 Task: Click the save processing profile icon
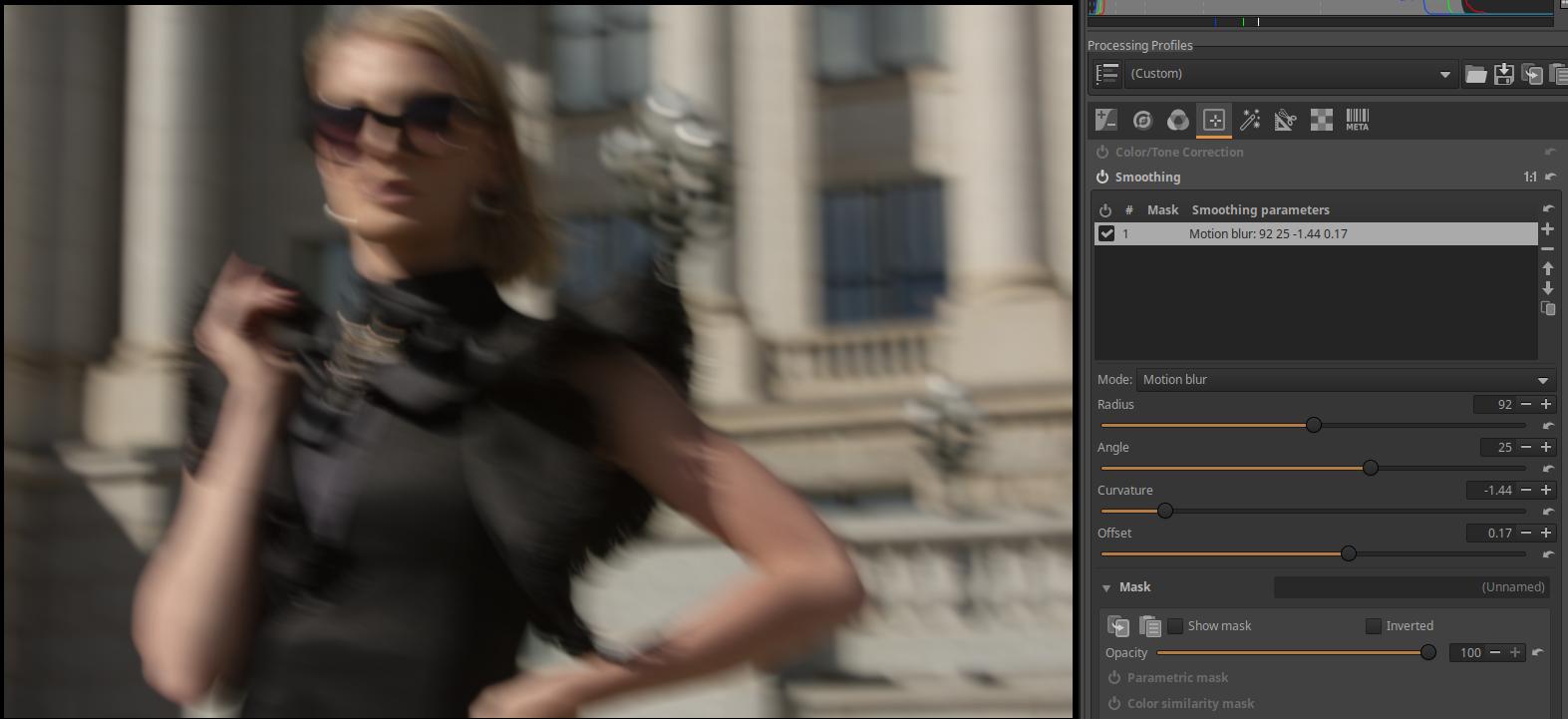tap(1503, 74)
